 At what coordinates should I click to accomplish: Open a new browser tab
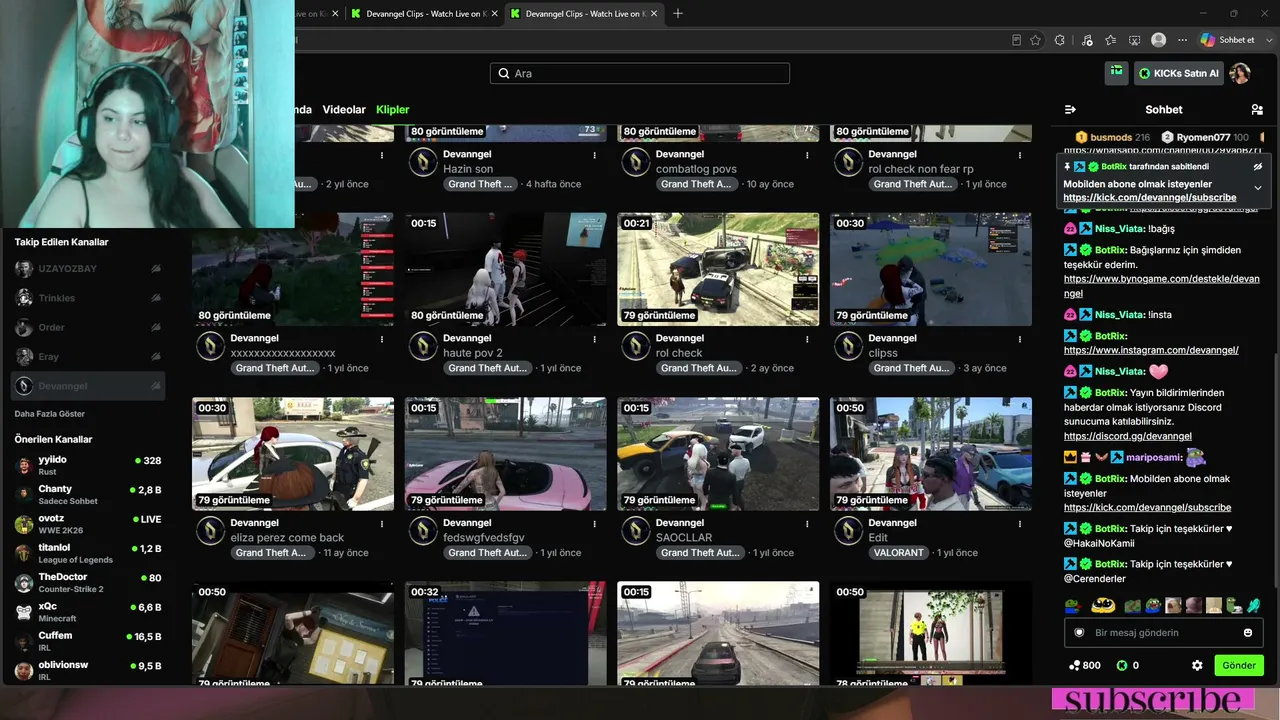tap(678, 13)
